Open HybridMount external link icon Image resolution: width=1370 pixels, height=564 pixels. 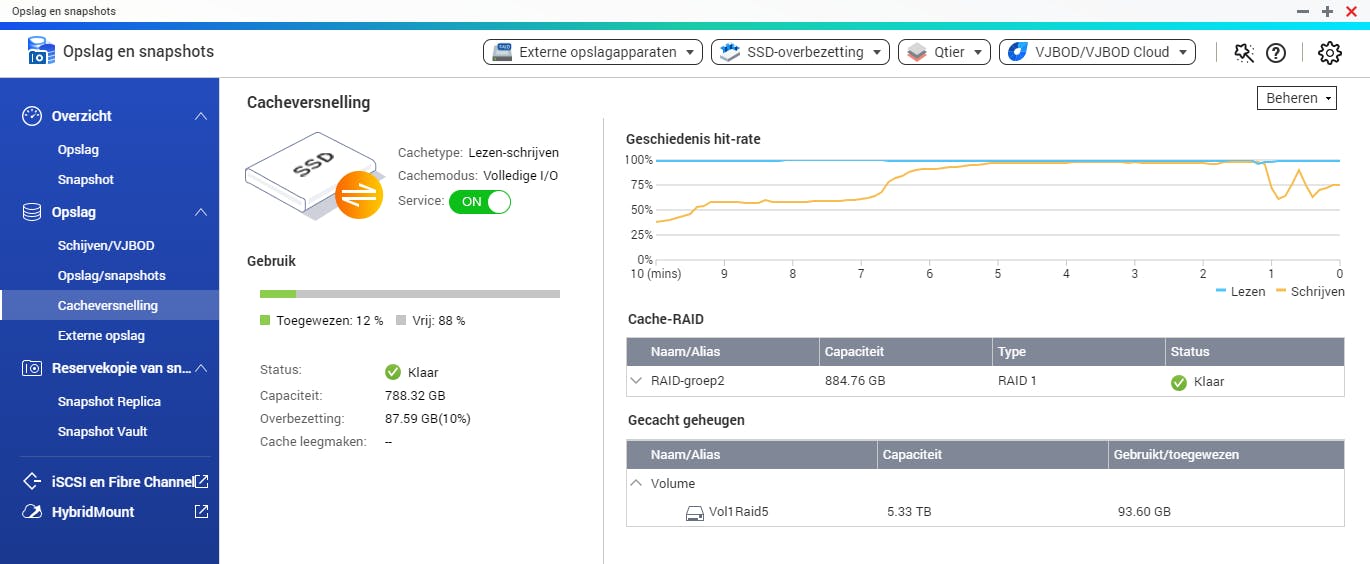point(202,512)
